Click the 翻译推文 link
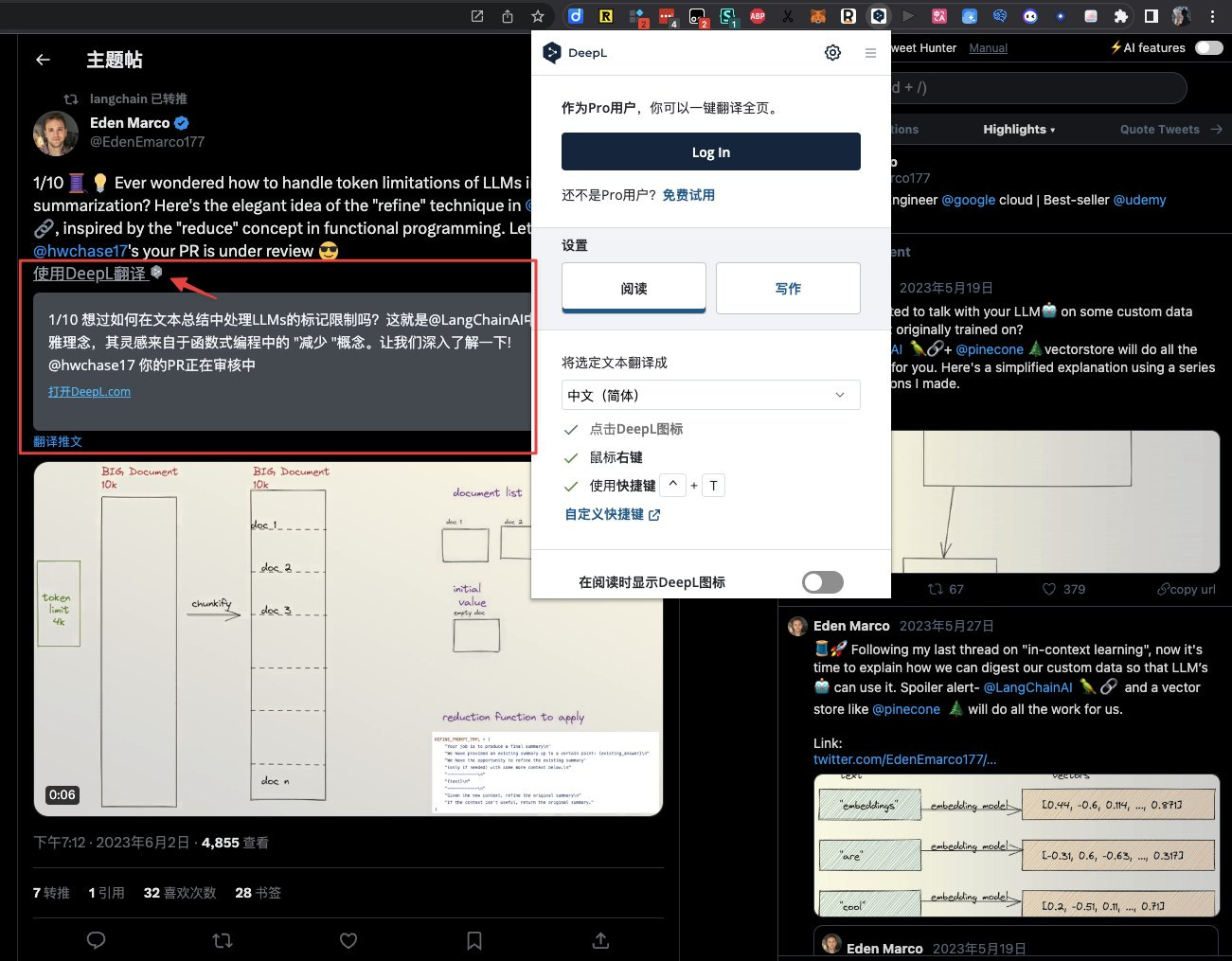 (58, 441)
